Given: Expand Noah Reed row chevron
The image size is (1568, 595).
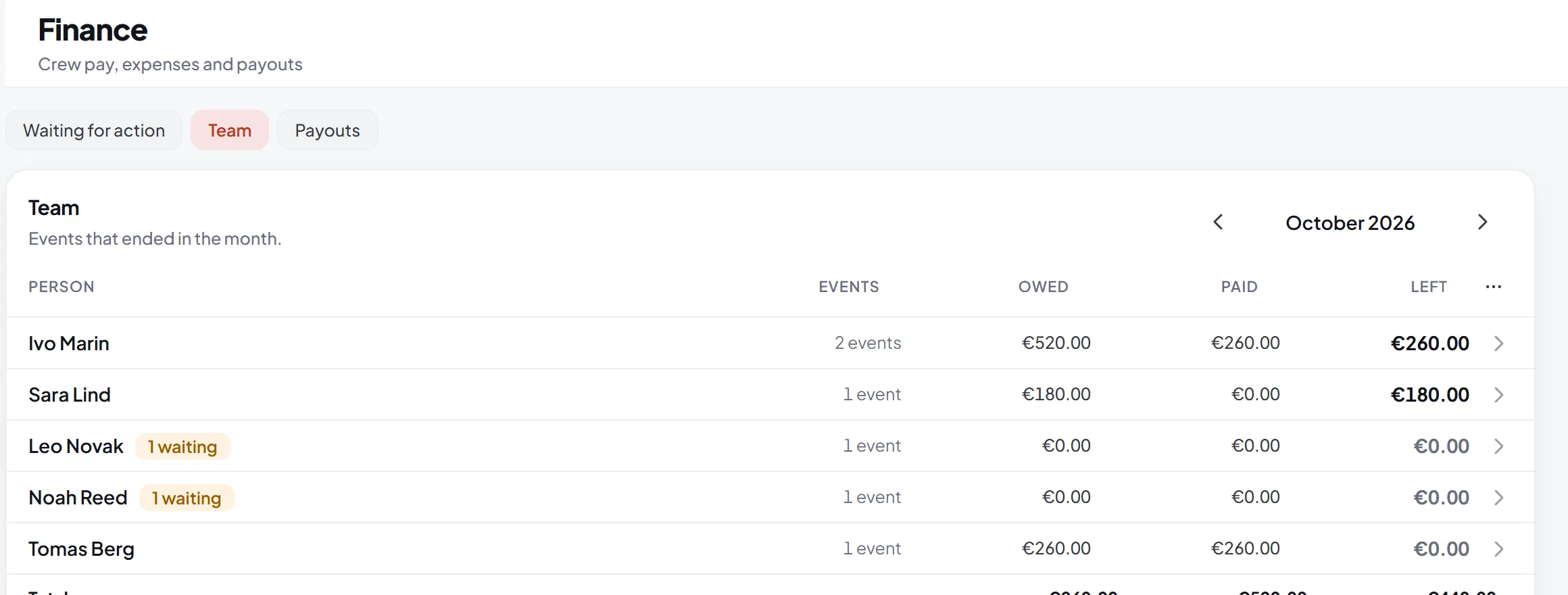Looking at the screenshot, I should point(1498,498).
